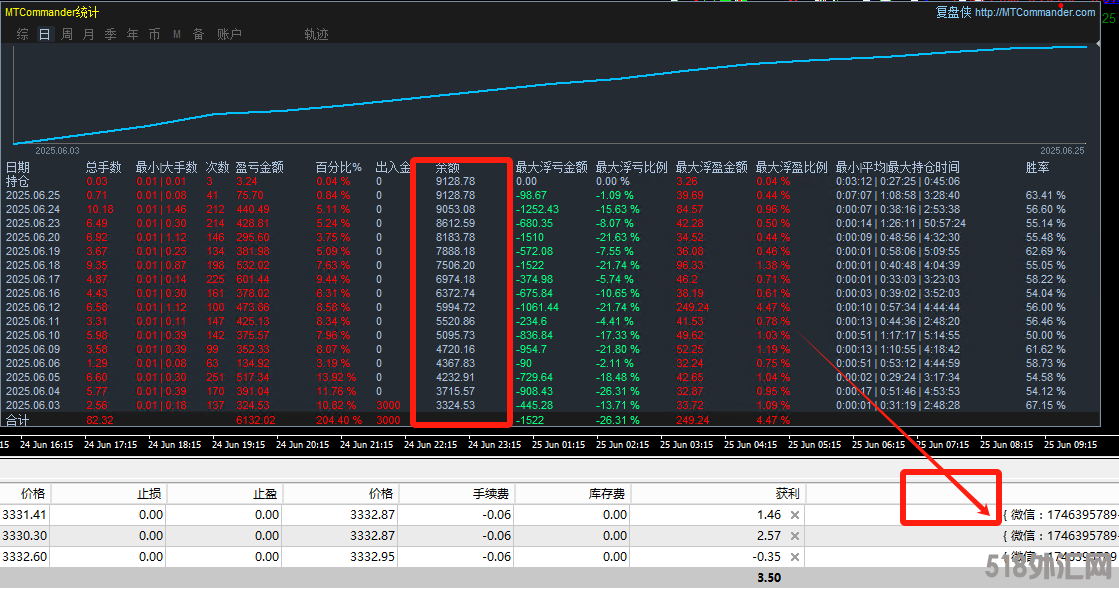Click the 合计 totals row label
The width and height of the screenshot is (1119, 590).
[18, 420]
